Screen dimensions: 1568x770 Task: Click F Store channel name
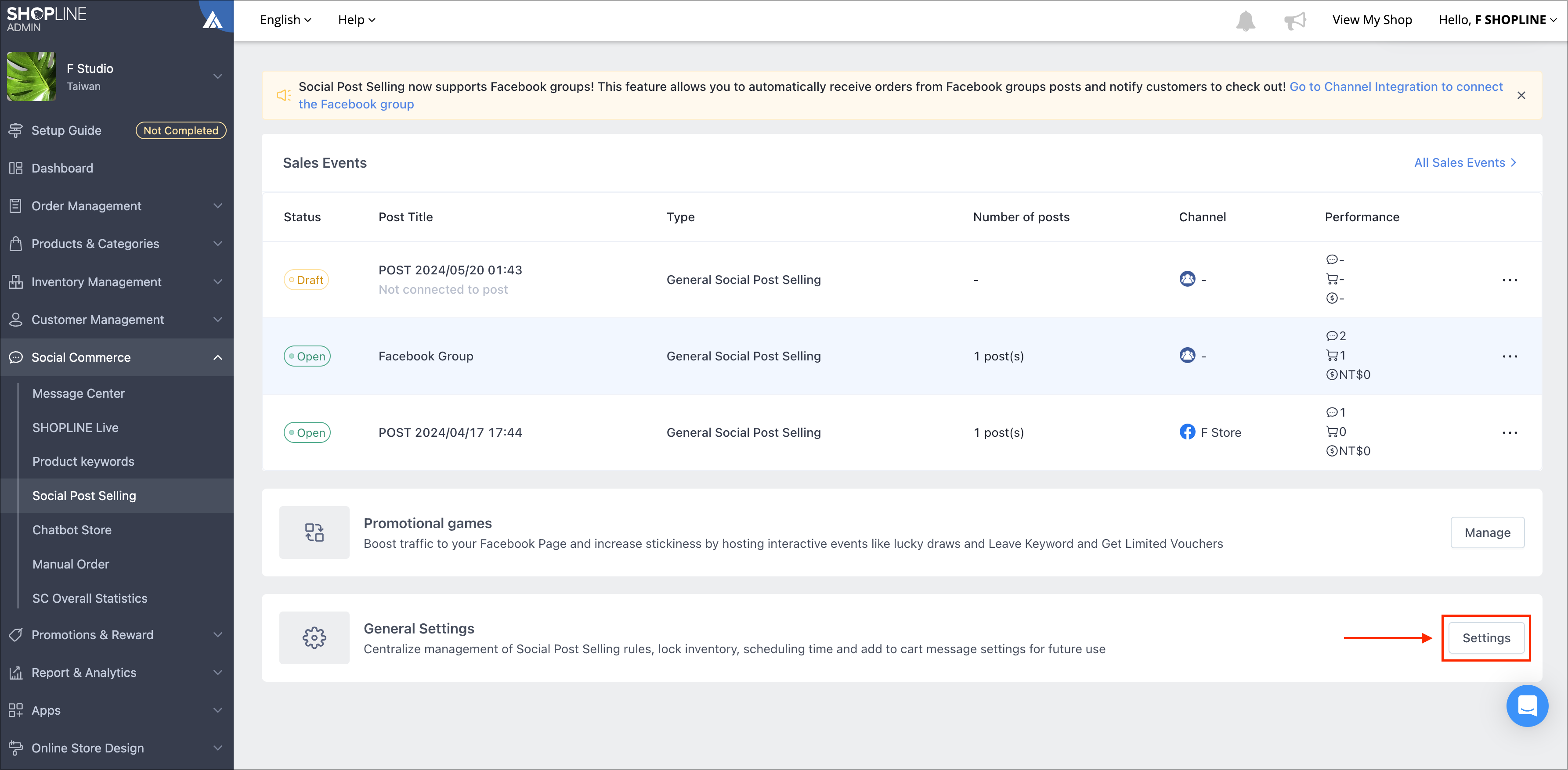coord(1221,432)
